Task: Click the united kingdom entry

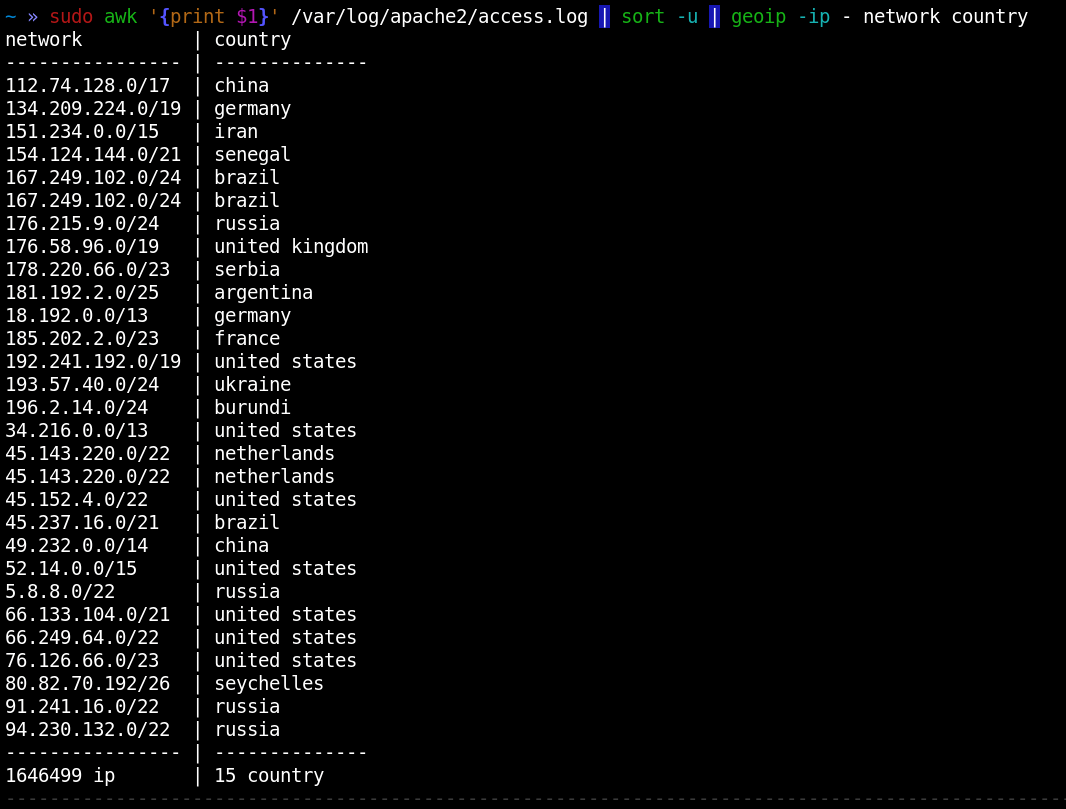Action: [291, 246]
